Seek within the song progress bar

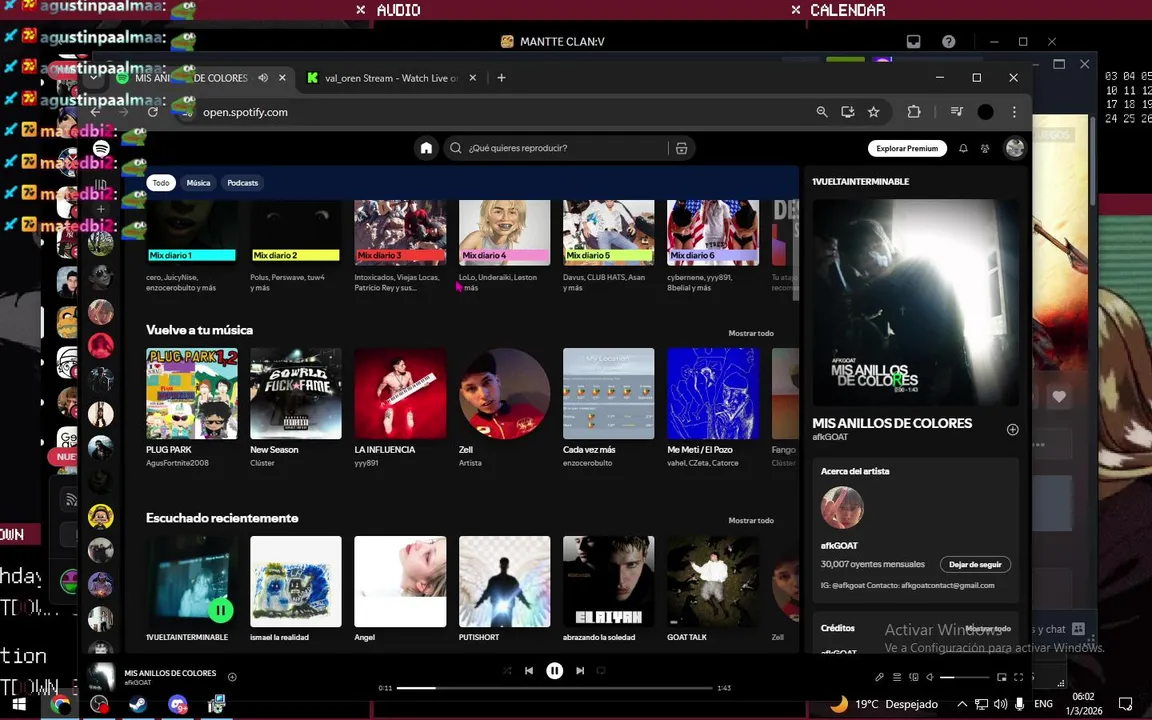coord(555,688)
